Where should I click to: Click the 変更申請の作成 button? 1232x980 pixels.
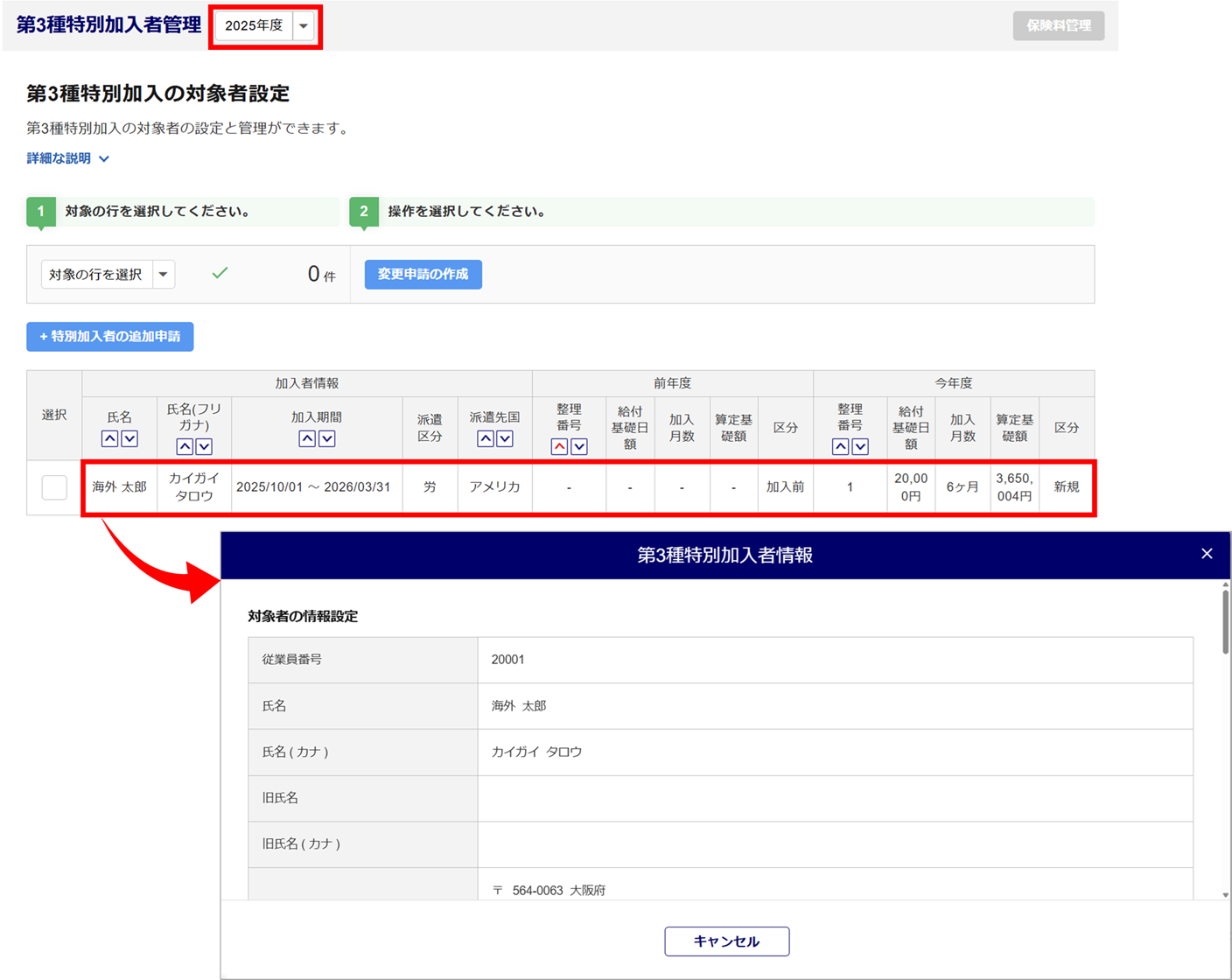click(423, 275)
